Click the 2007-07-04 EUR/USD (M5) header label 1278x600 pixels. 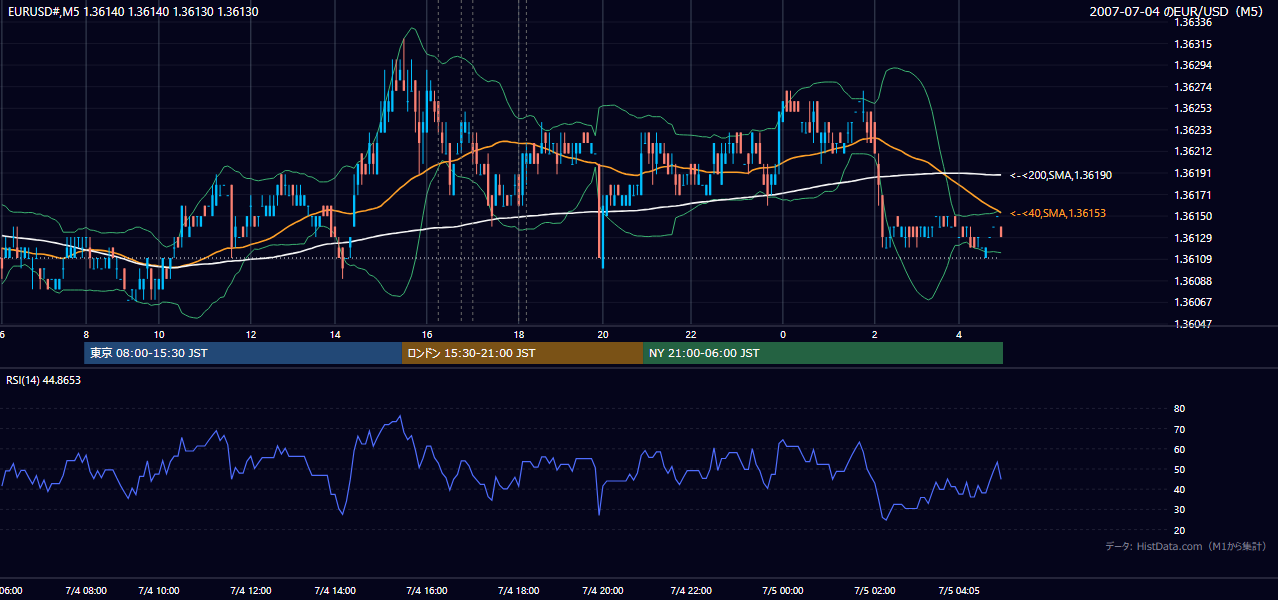(x=1178, y=12)
